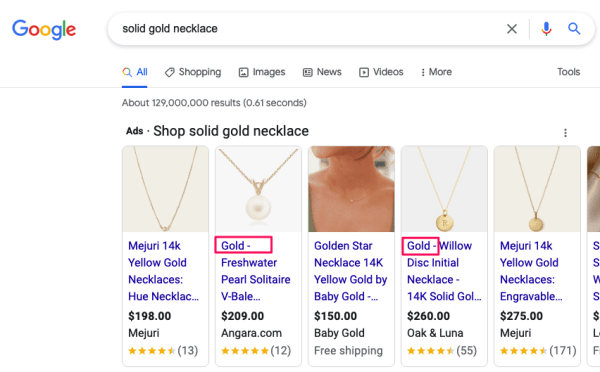The height and width of the screenshot is (372, 600).
Task: Open Mejuri Hue Necklace product link
Action: [x=163, y=271]
